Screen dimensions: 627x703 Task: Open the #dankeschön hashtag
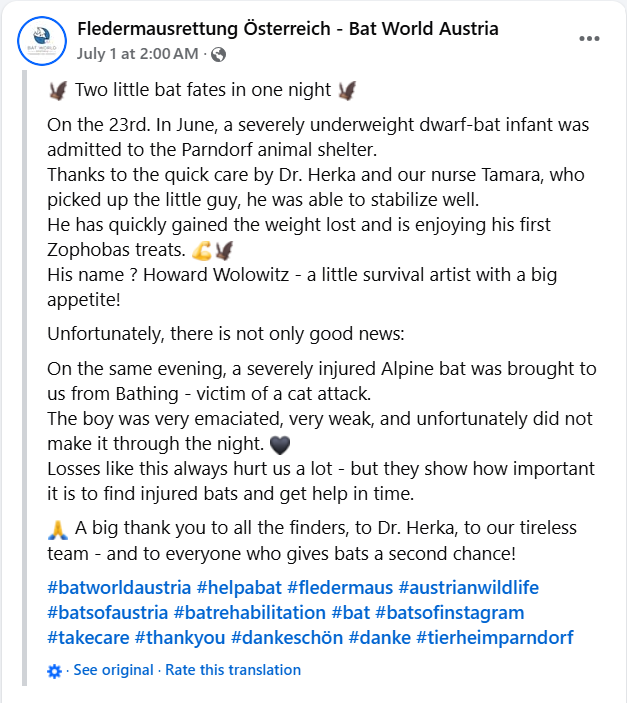287,638
